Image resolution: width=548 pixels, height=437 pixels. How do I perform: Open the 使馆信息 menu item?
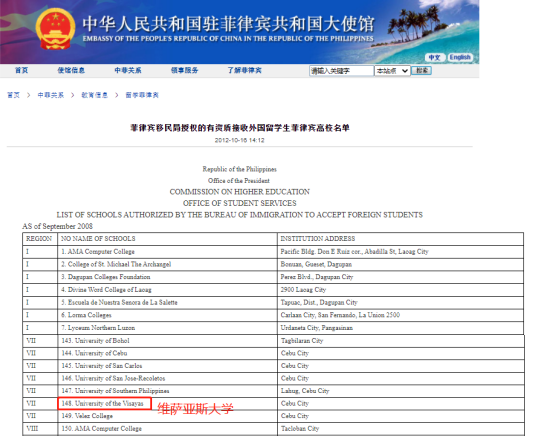[x=71, y=70]
